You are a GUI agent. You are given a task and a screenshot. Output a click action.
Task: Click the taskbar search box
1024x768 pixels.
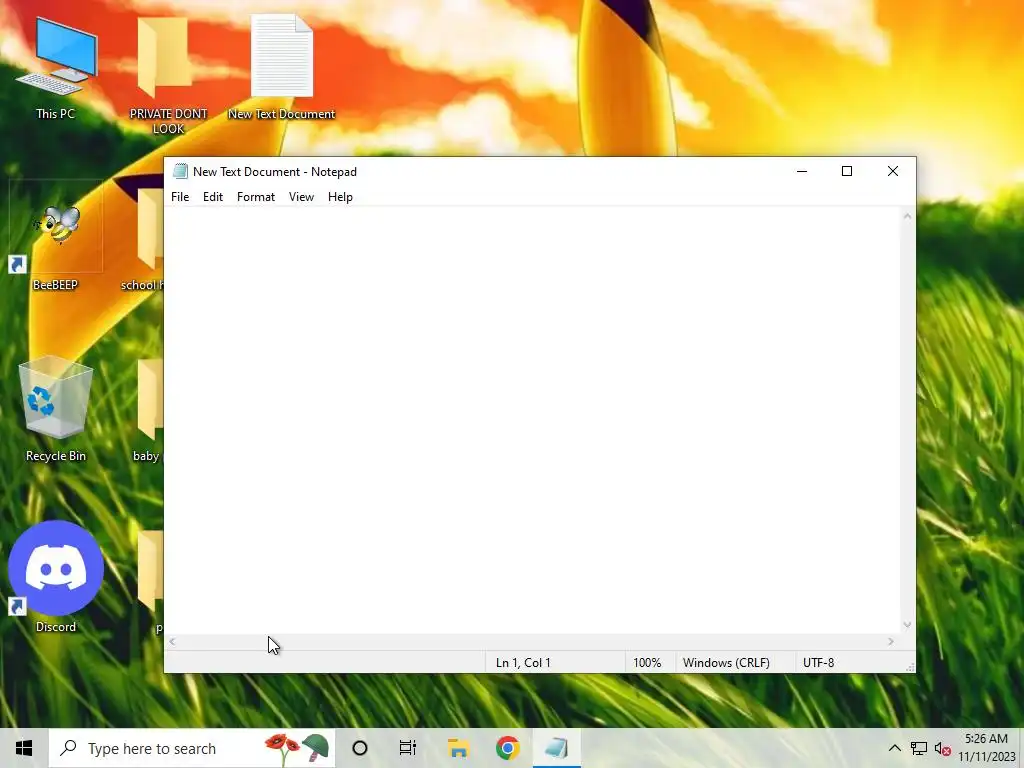pyautogui.click(x=192, y=748)
